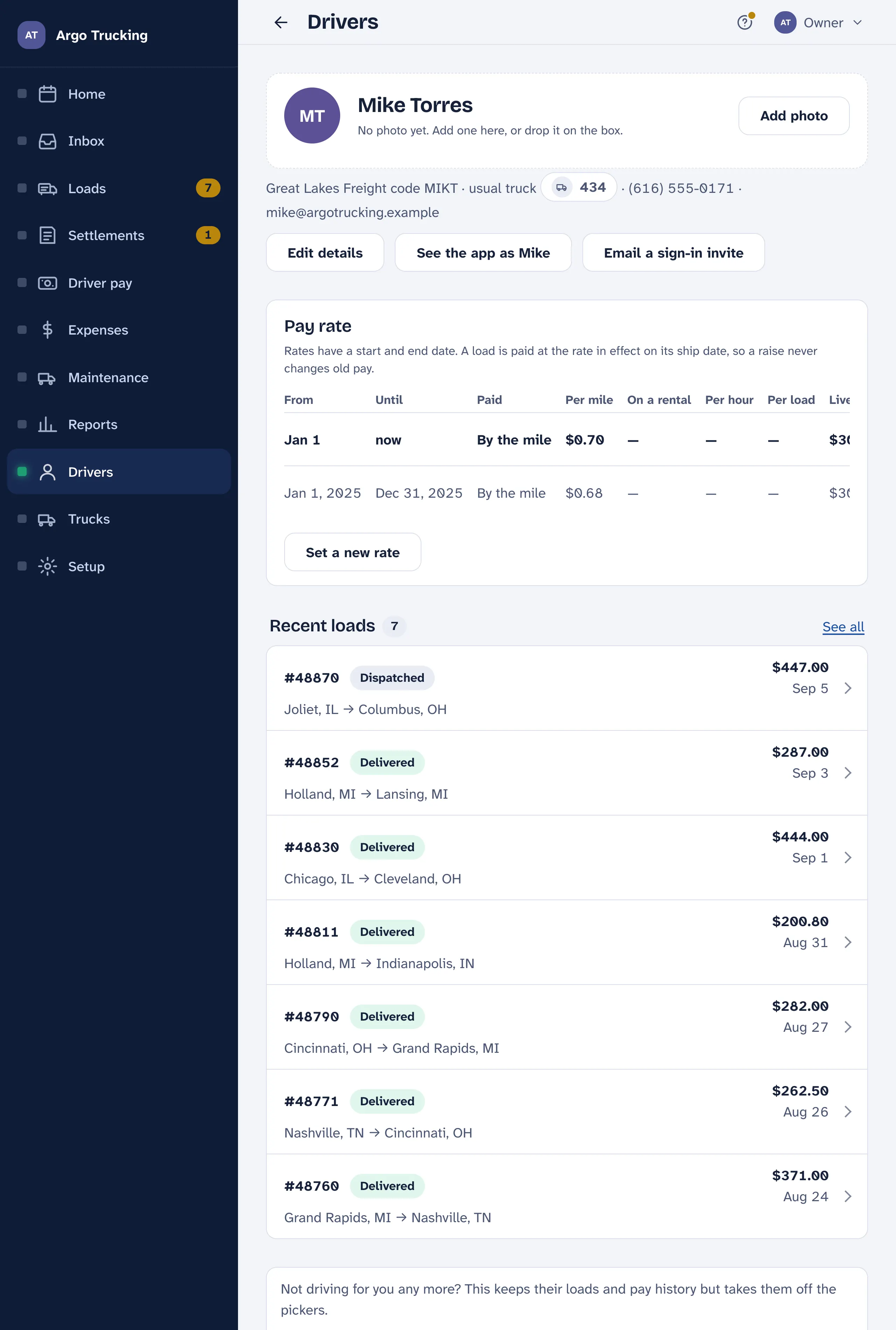
Task: Click the Reports bar chart icon
Action: click(48, 425)
